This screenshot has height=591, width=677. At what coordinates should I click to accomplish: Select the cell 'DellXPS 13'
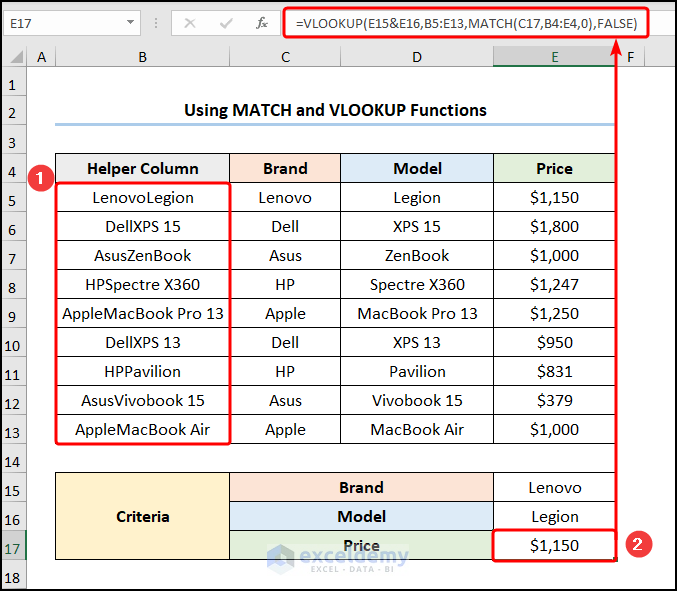pyautogui.click(x=142, y=342)
